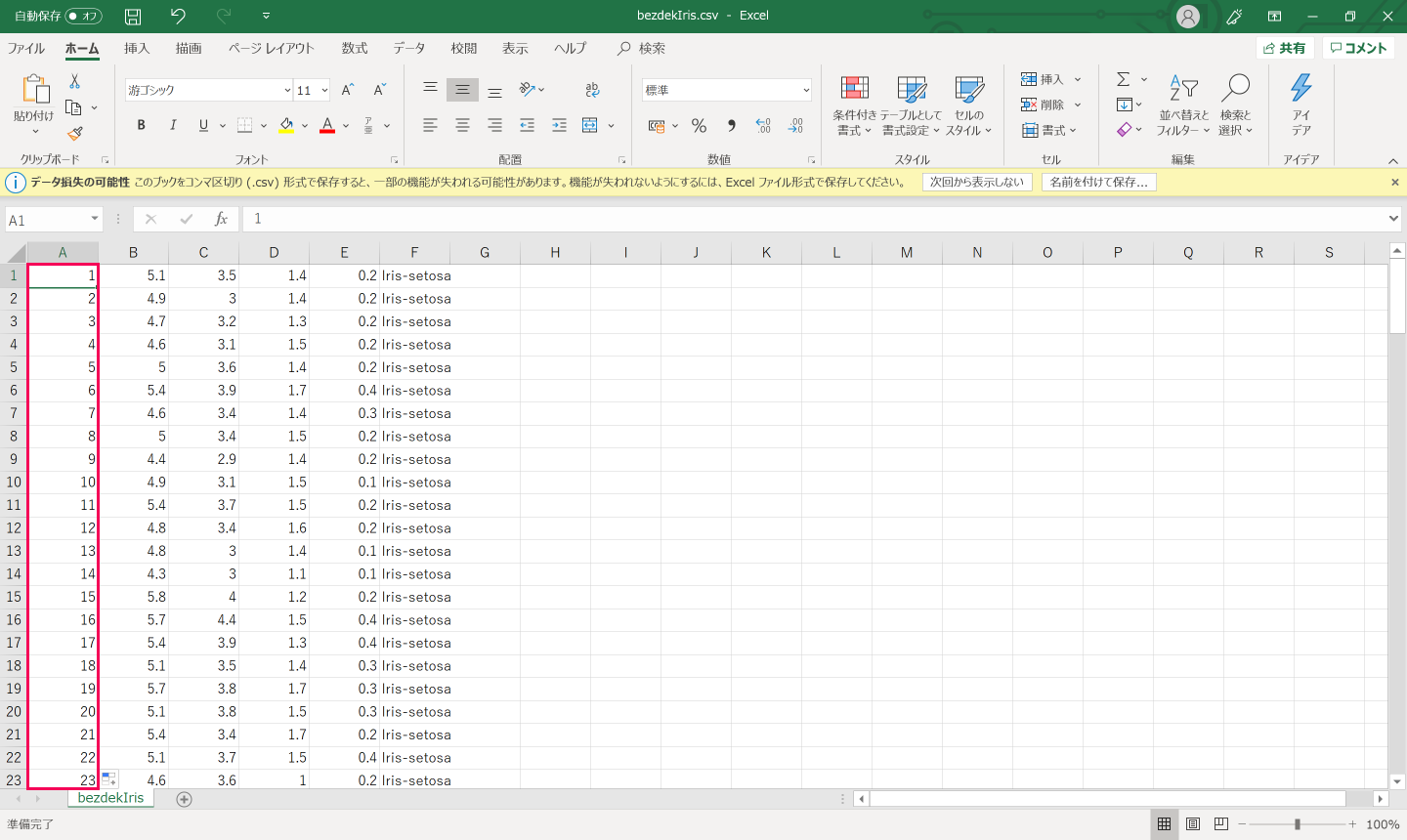Open fill color dropdown arrow
This screenshot has height=840, width=1407.
(x=305, y=125)
